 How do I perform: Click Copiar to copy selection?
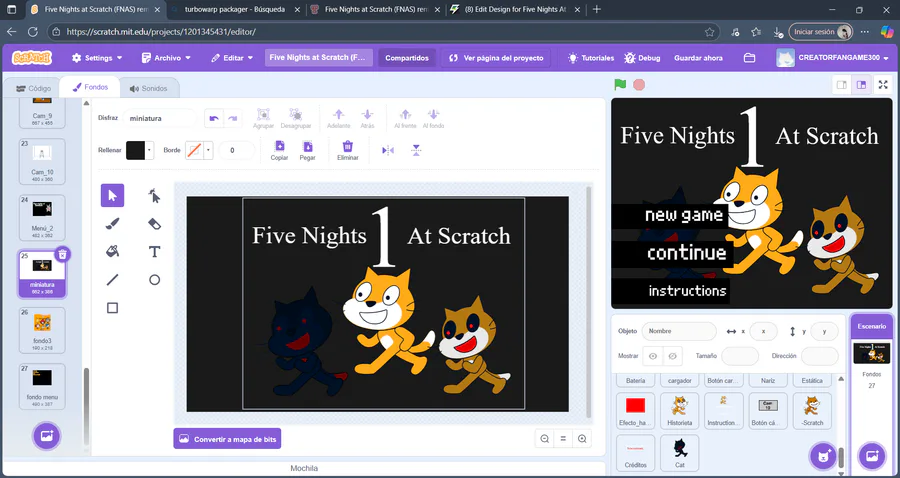pyautogui.click(x=280, y=150)
